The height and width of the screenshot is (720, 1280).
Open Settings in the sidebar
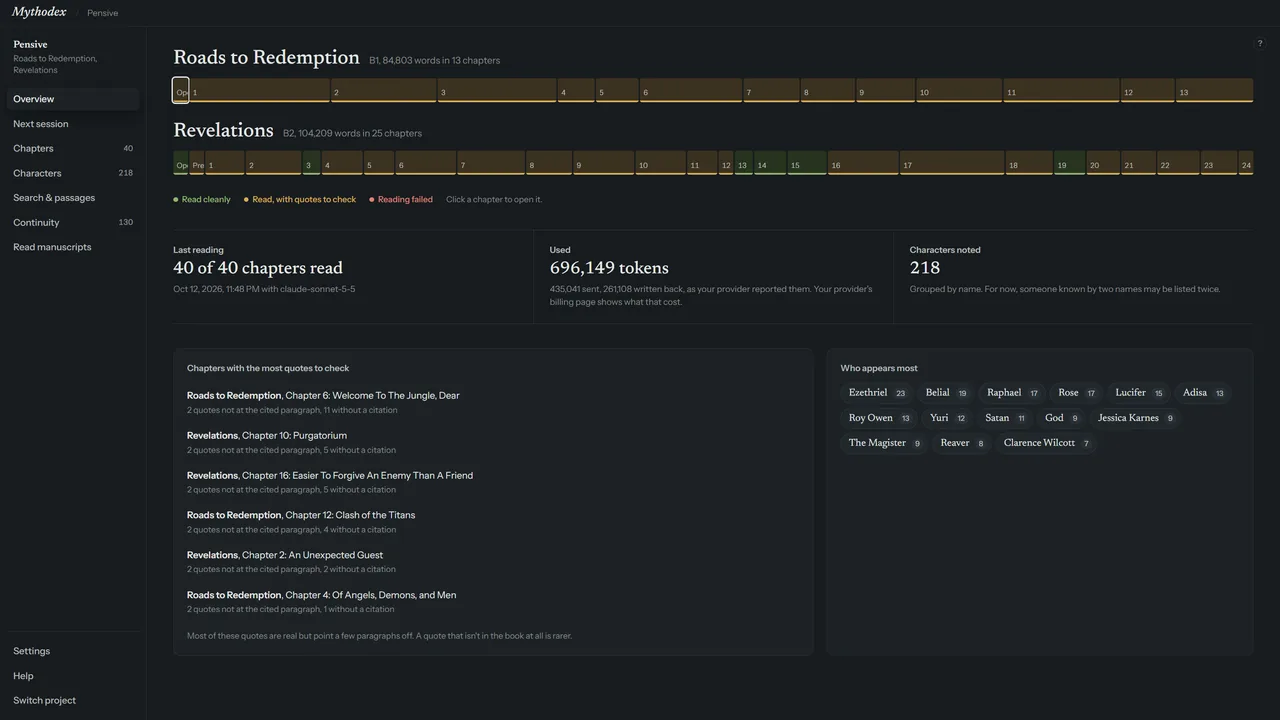tap(73, 651)
